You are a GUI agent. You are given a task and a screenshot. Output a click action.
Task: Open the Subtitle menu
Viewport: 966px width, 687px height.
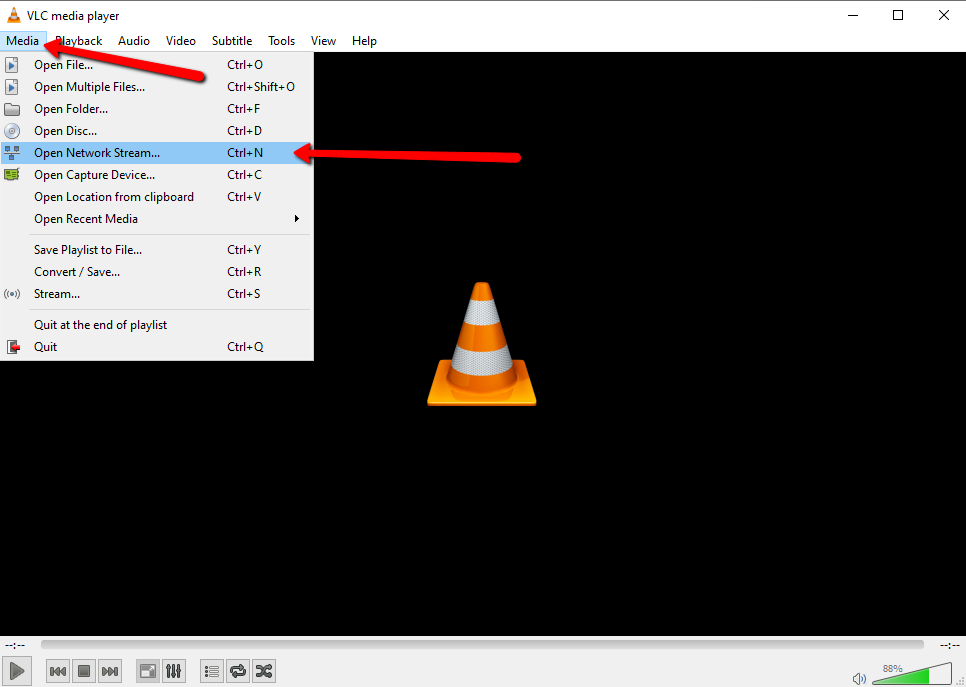point(232,41)
